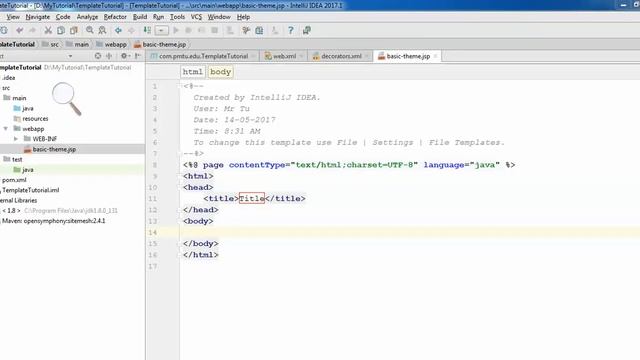The height and width of the screenshot is (360, 640).
Task: Open the Project Structure dialog icon
Action: point(259,31)
